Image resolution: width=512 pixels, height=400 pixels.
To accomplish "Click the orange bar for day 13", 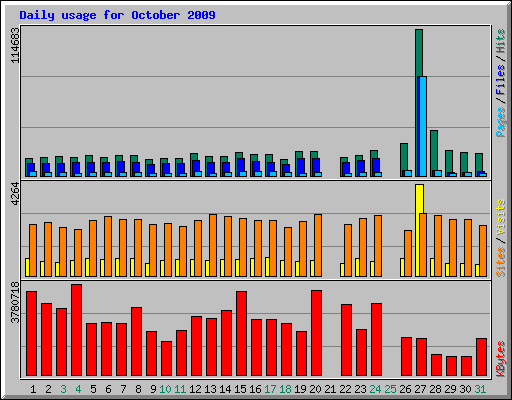I will click(x=213, y=245).
